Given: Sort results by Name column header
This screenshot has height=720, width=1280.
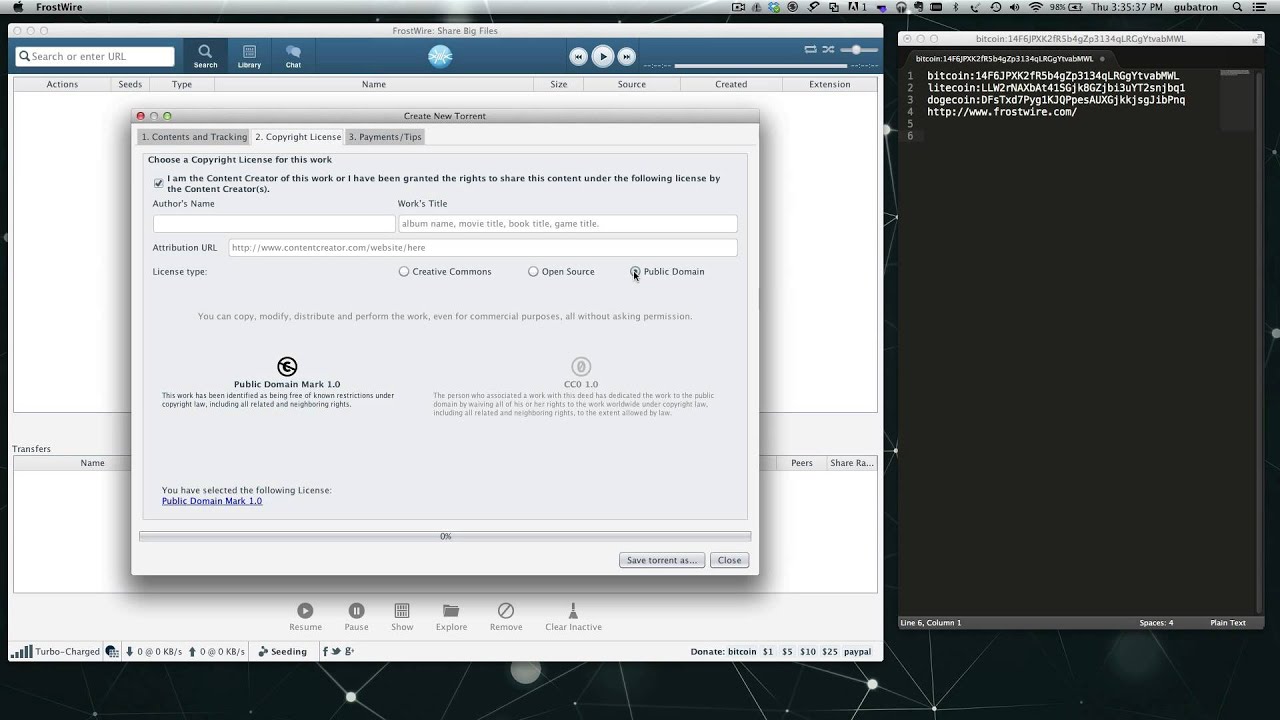Looking at the screenshot, I should click(373, 84).
